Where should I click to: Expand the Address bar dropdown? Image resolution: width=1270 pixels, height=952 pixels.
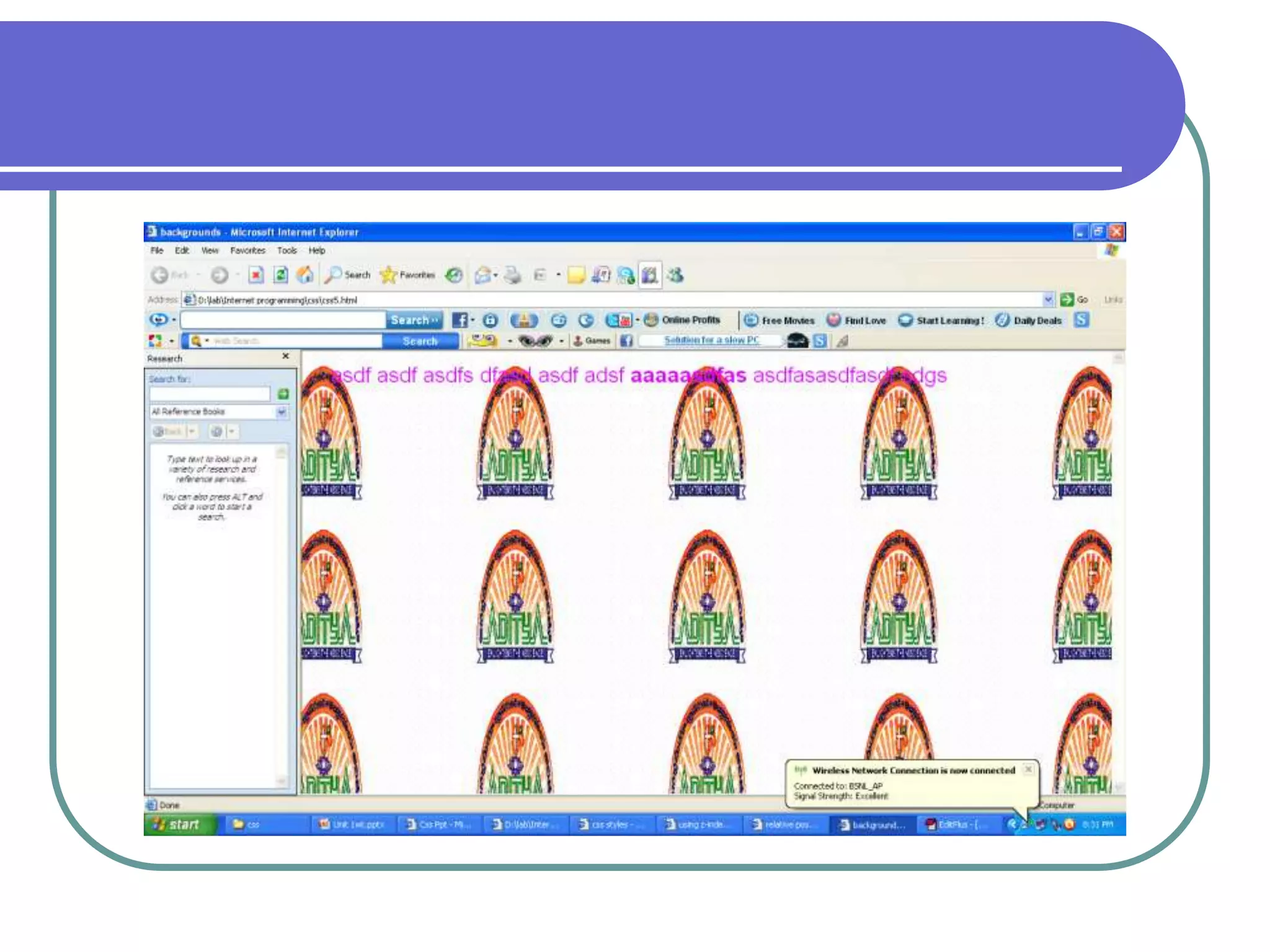[x=1048, y=299]
